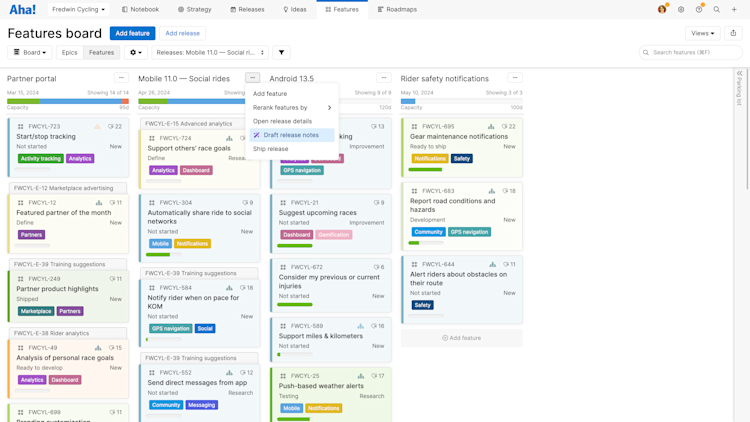The image size is (750, 422).
Task: Open the Ideas tab
Action: point(295,9)
